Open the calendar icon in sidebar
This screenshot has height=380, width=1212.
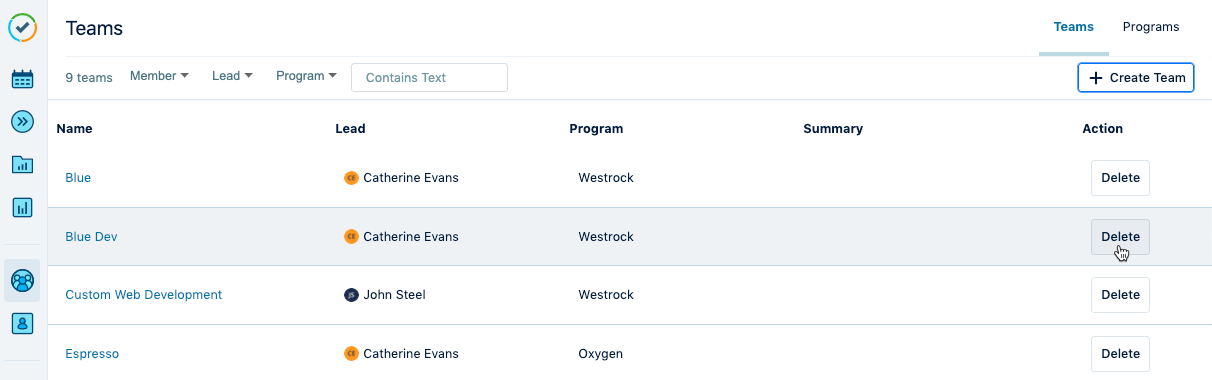click(22, 79)
